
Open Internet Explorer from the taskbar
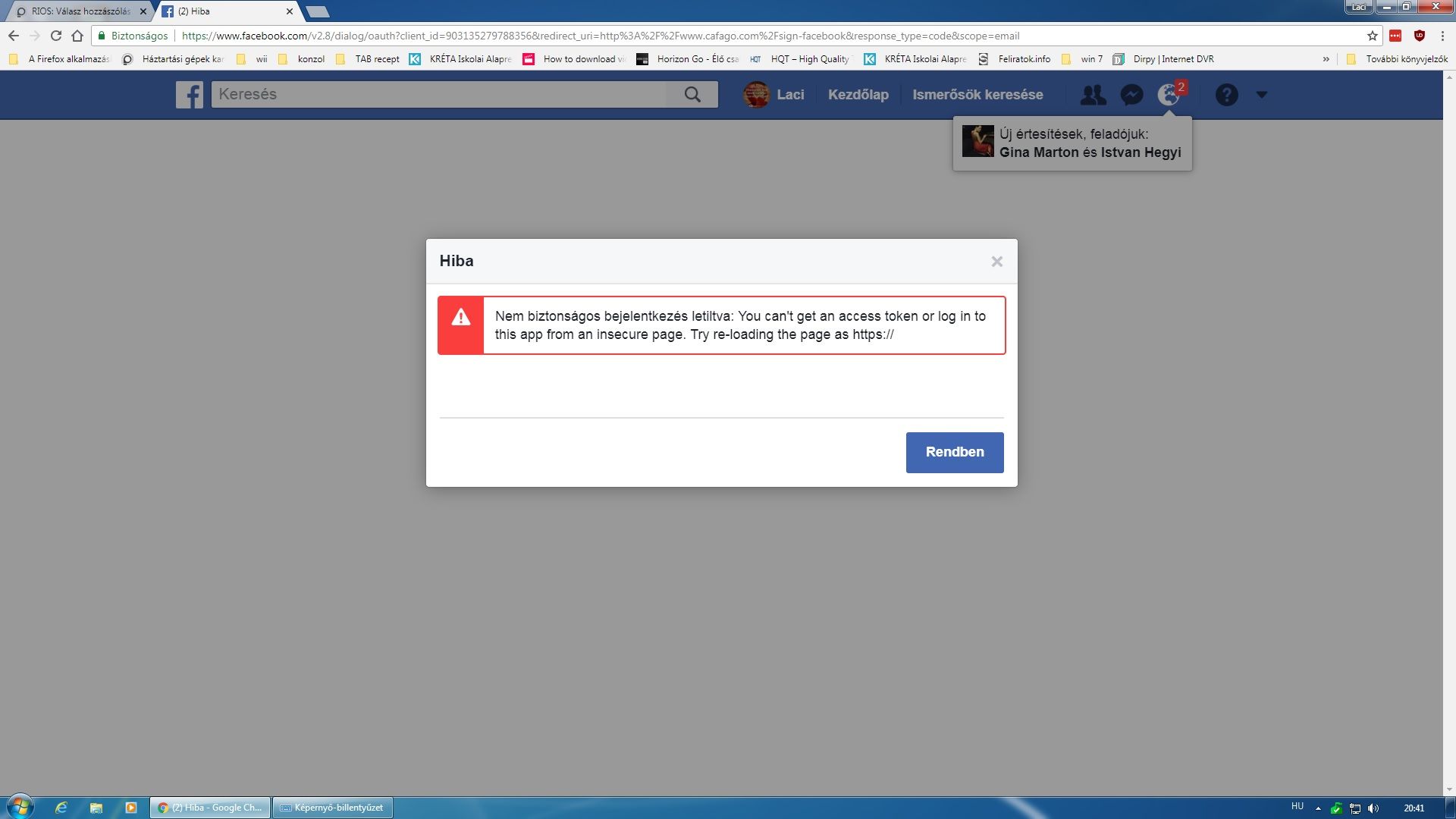(61, 808)
